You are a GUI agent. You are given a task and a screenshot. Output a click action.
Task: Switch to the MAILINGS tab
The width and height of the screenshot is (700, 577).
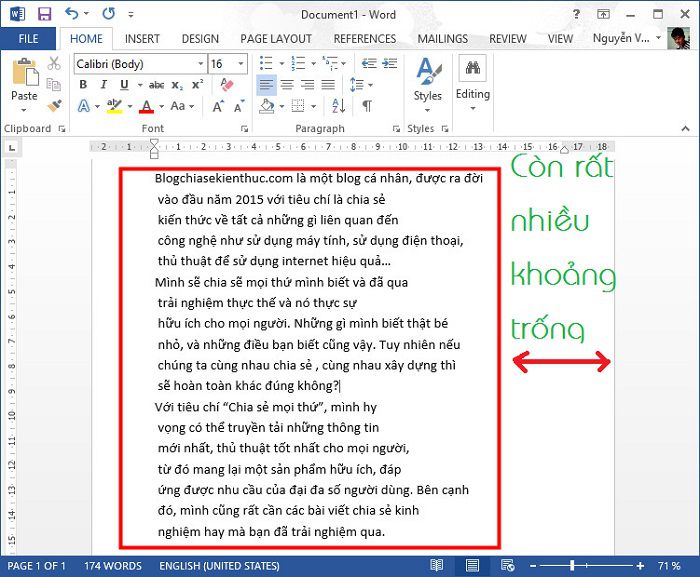[442, 39]
